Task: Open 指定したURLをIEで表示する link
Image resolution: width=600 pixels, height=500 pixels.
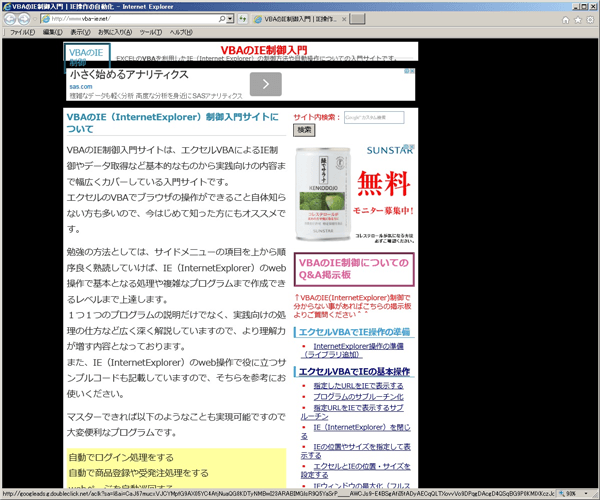Action: click(358, 386)
